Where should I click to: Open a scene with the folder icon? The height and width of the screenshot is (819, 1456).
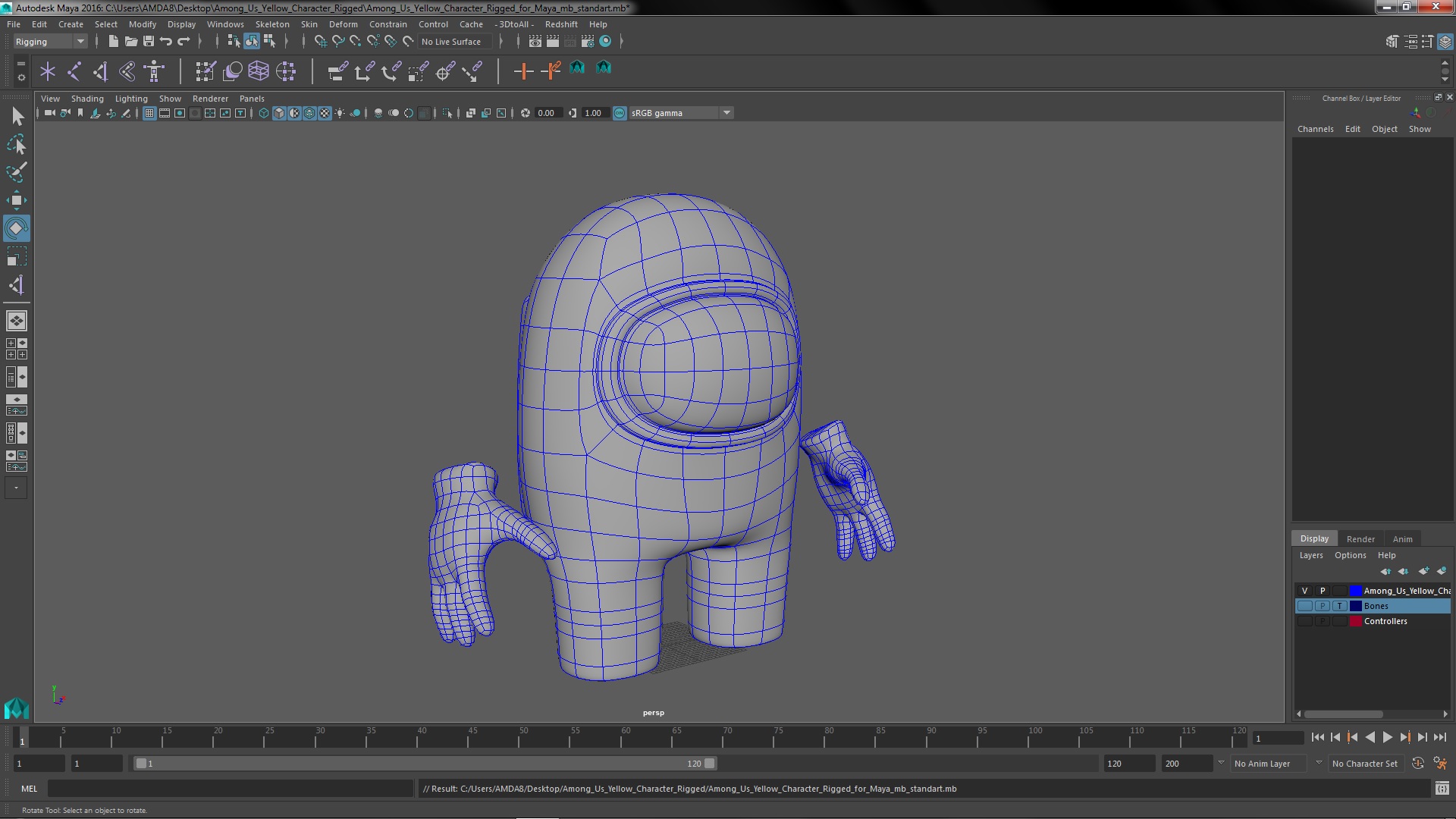130,42
